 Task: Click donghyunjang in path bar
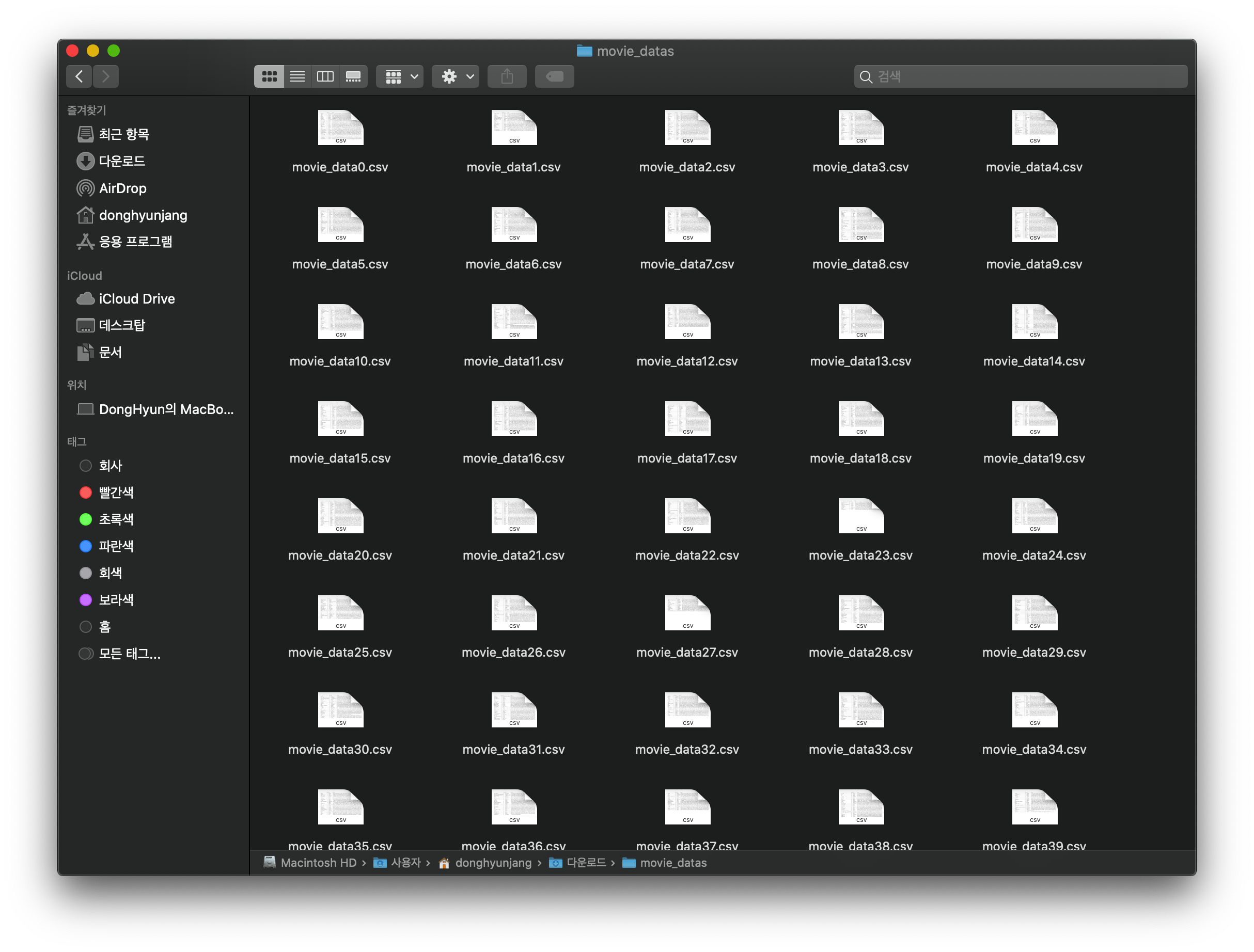(485, 863)
